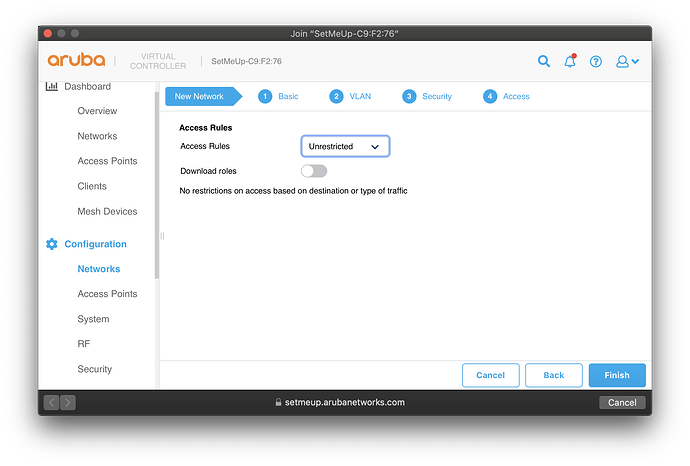Open the Access Rules Unrestricted dropdown
Screen dimensions: 690x466
pos(345,146)
